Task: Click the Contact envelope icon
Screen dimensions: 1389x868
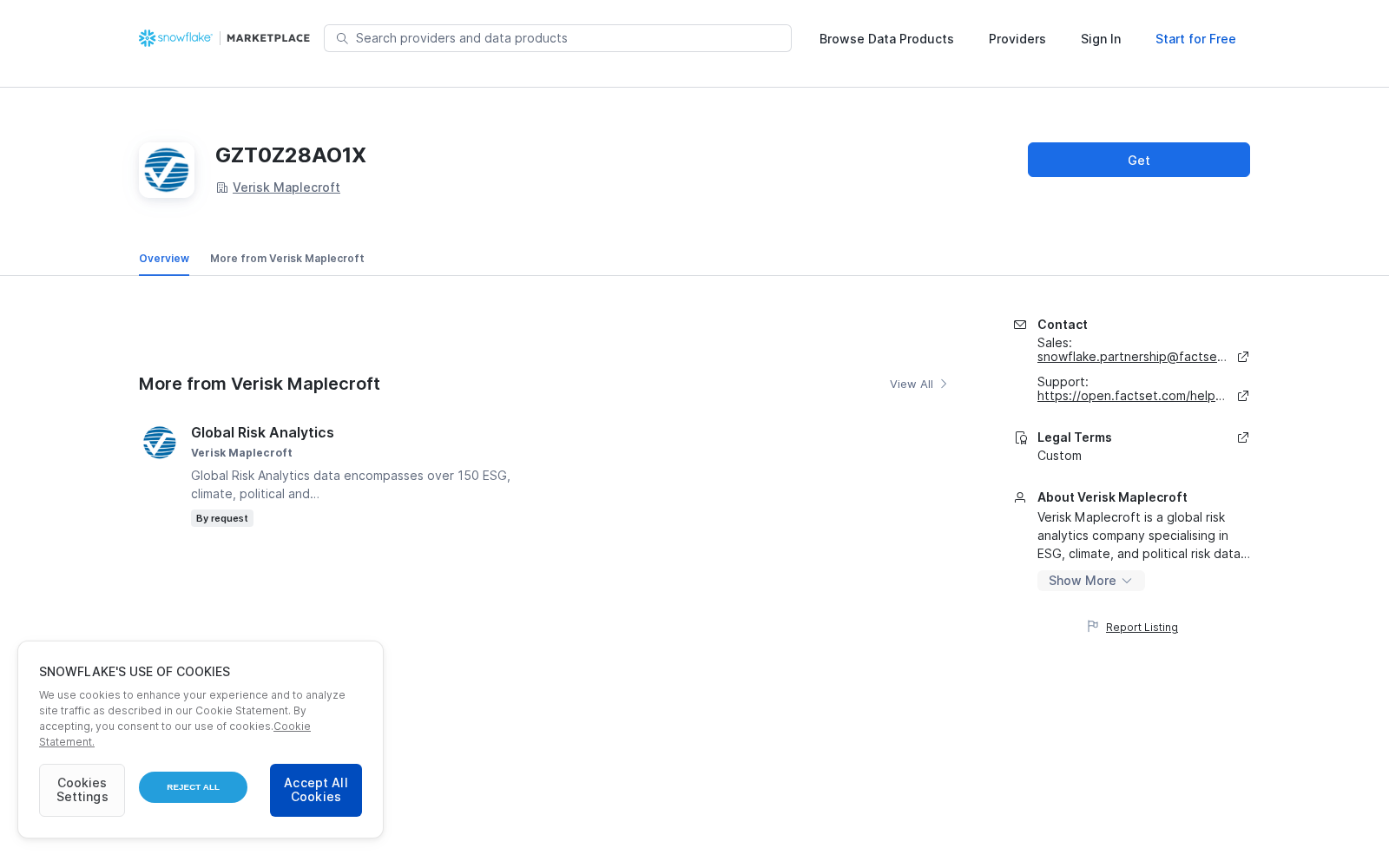Action: click(1020, 325)
